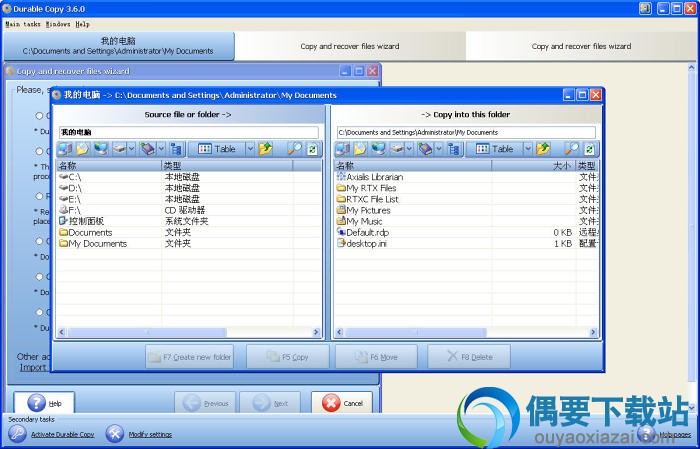Open My Computer in destination pane toolbar

343,149
